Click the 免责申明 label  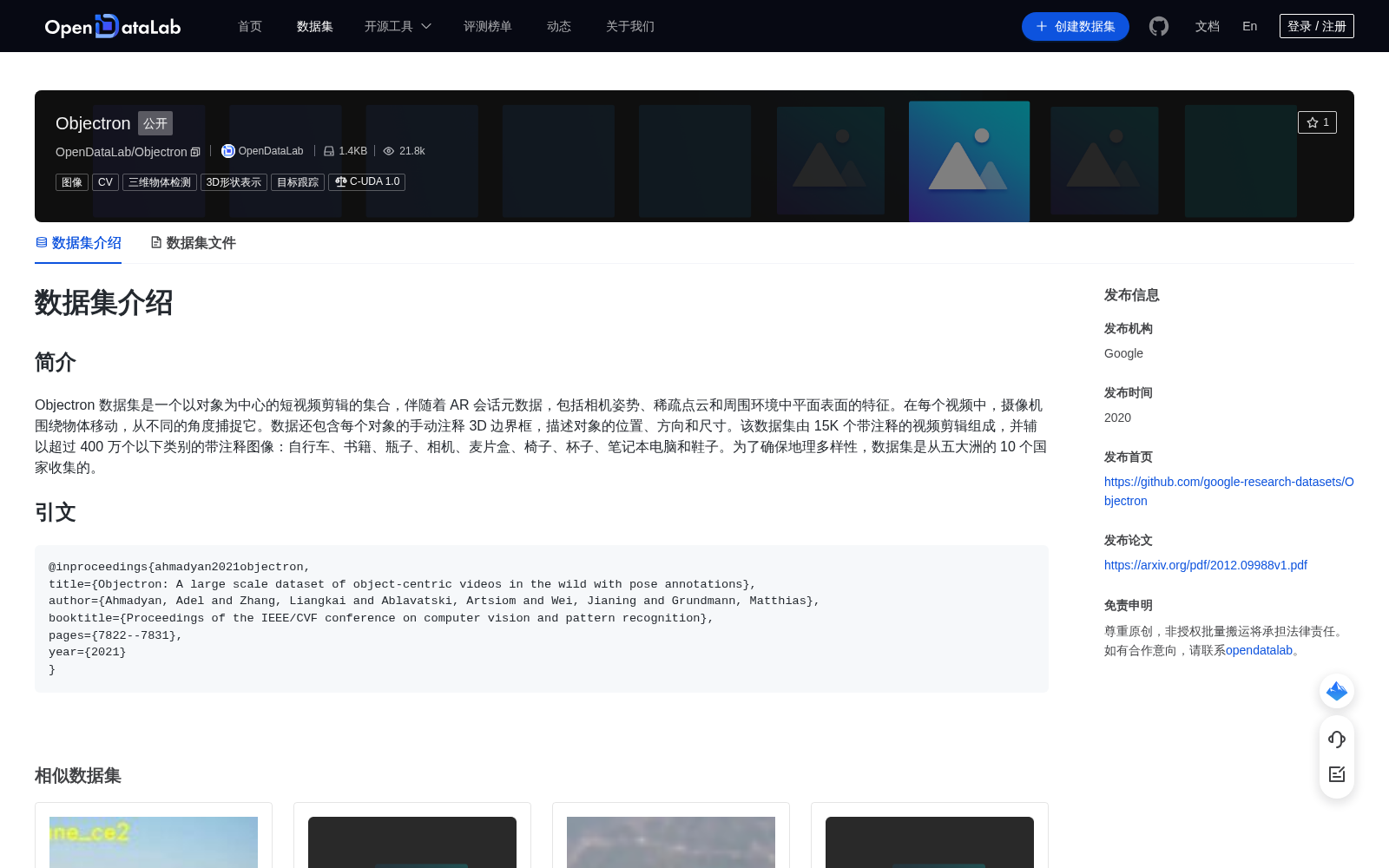pyautogui.click(x=1129, y=605)
